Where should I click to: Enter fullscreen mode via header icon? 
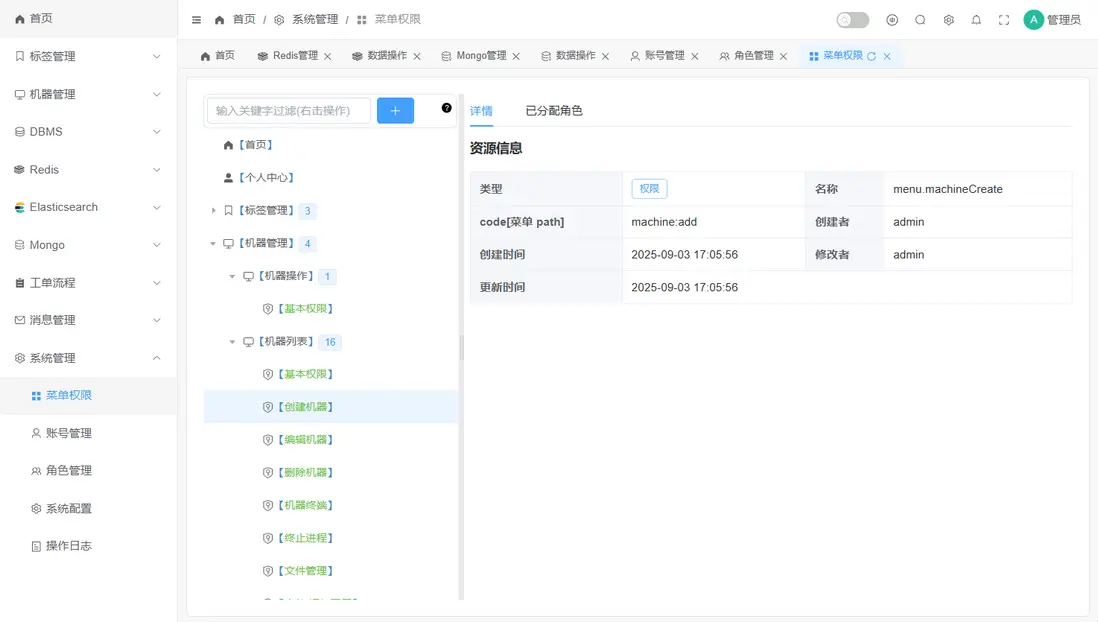1004,20
